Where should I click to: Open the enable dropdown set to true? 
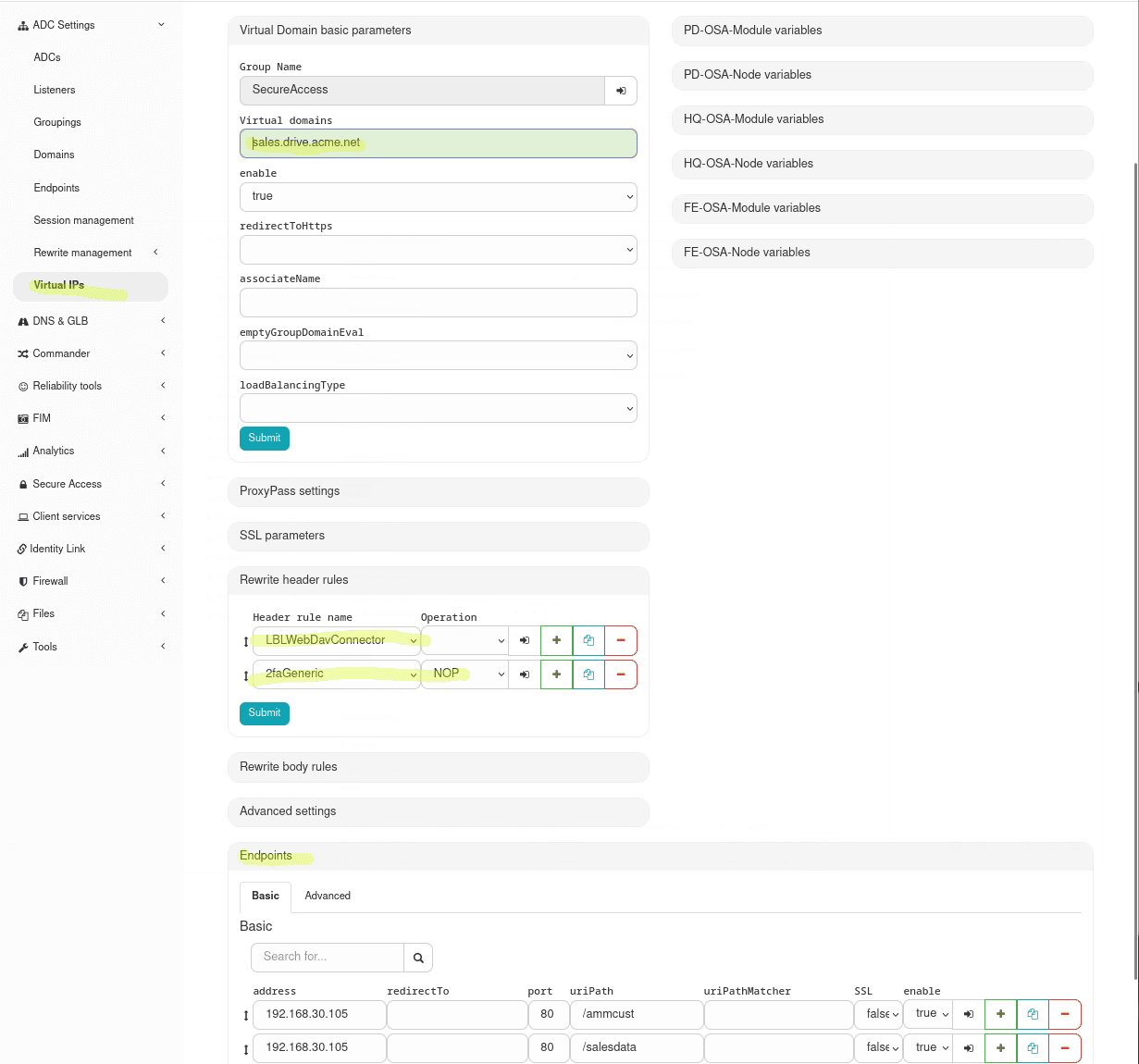(438, 197)
